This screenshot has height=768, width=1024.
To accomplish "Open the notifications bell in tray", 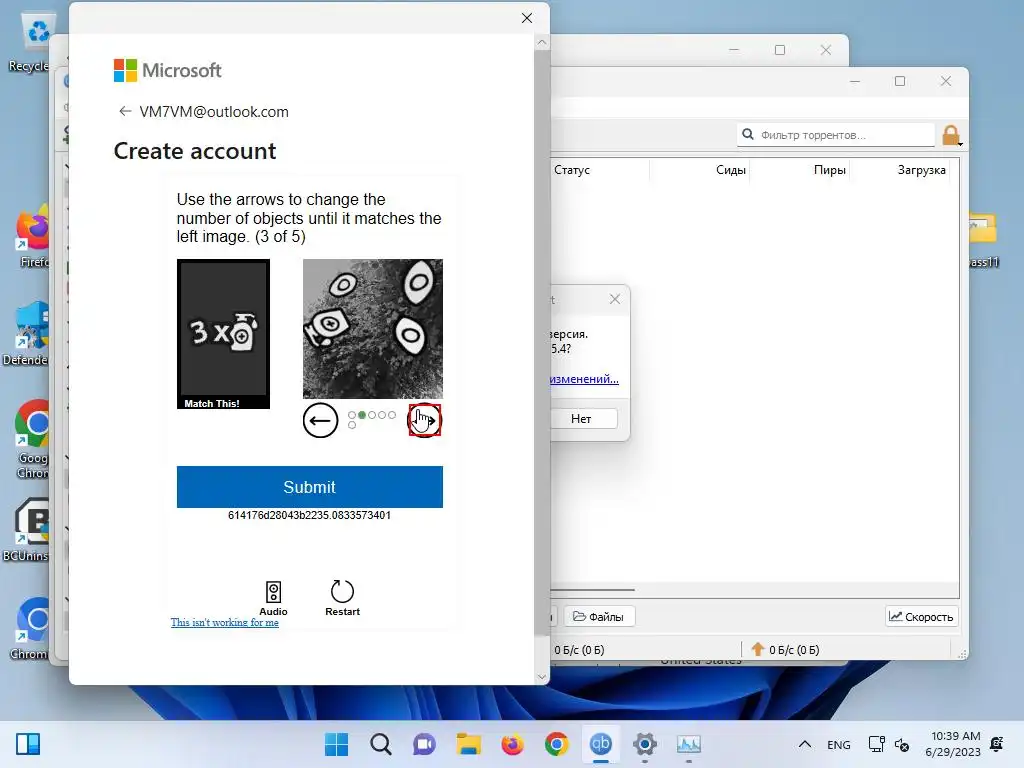I will point(997,744).
